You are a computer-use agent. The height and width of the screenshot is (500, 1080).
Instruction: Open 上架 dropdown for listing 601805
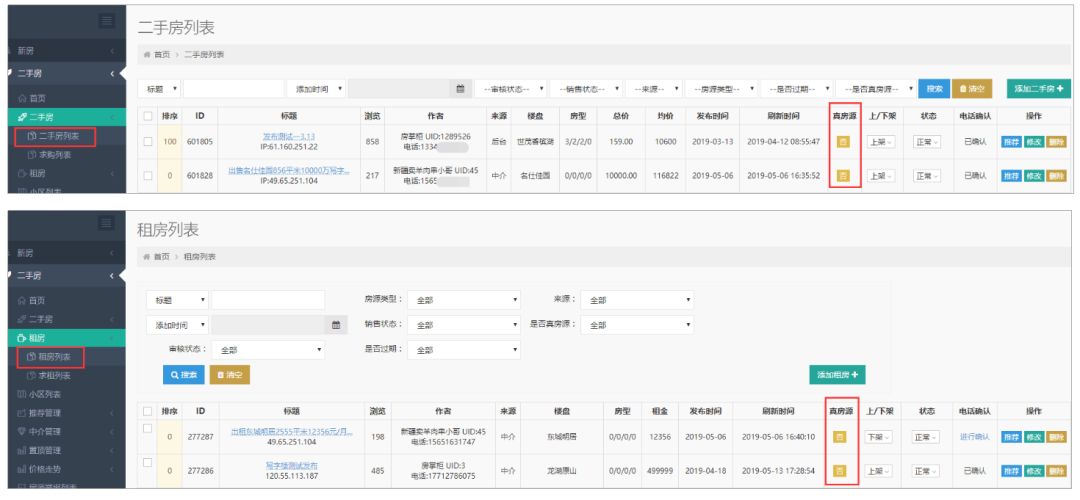[881, 142]
